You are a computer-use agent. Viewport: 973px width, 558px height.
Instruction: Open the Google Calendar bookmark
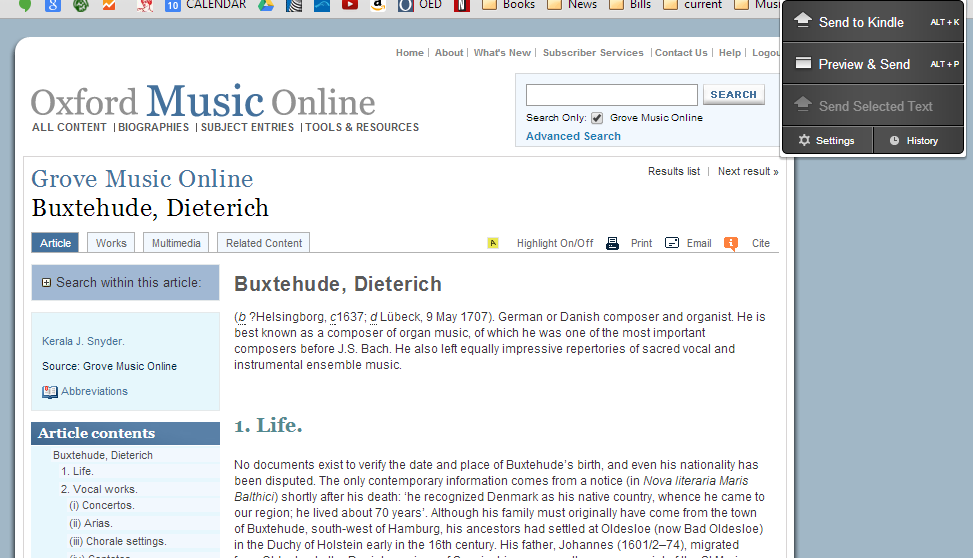tap(205, 5)
